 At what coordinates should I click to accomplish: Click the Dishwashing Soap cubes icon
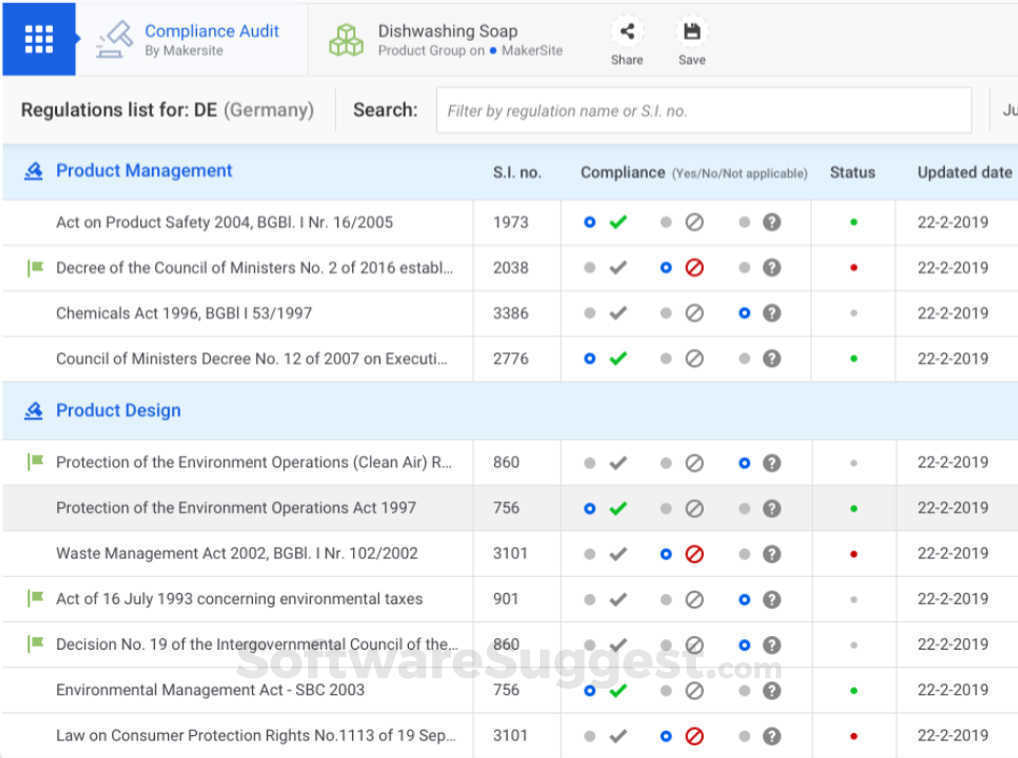coord(346,39)
